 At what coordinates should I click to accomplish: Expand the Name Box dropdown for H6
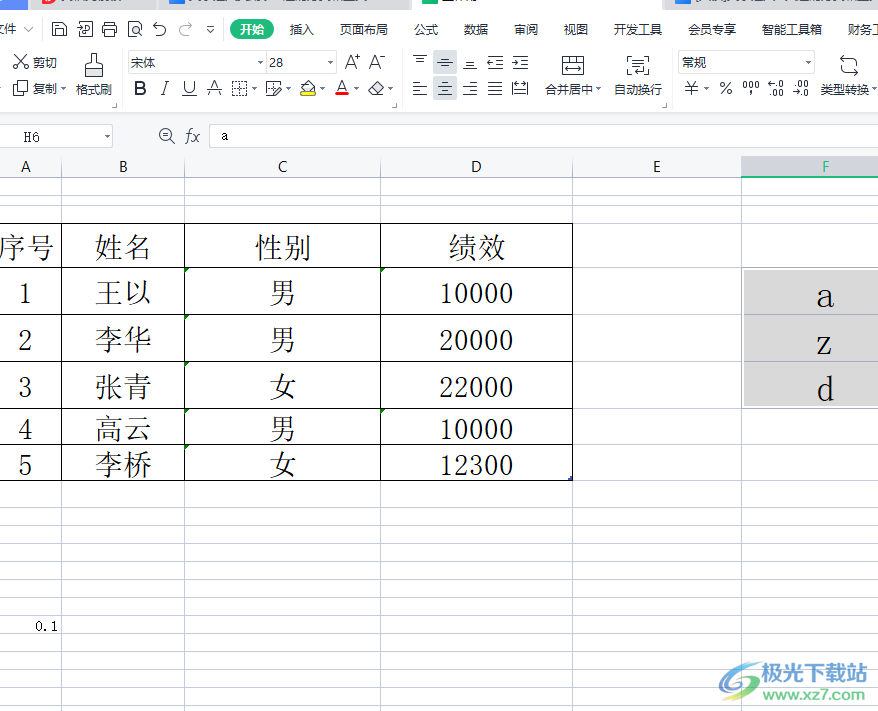(x=107, y=137)
